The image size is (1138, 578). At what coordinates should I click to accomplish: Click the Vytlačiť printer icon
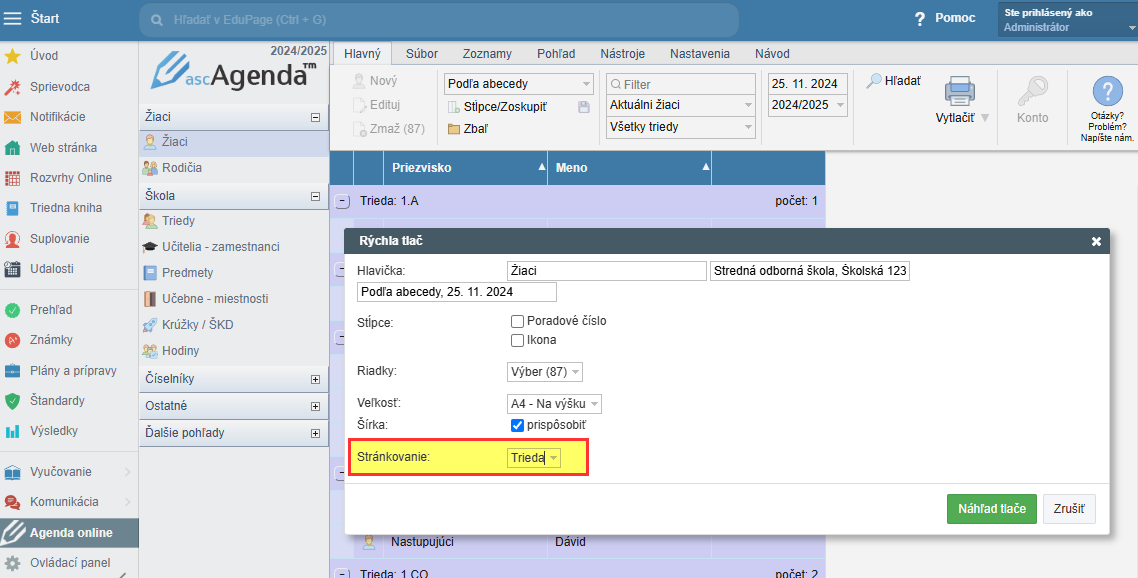(x=959, y=91)
